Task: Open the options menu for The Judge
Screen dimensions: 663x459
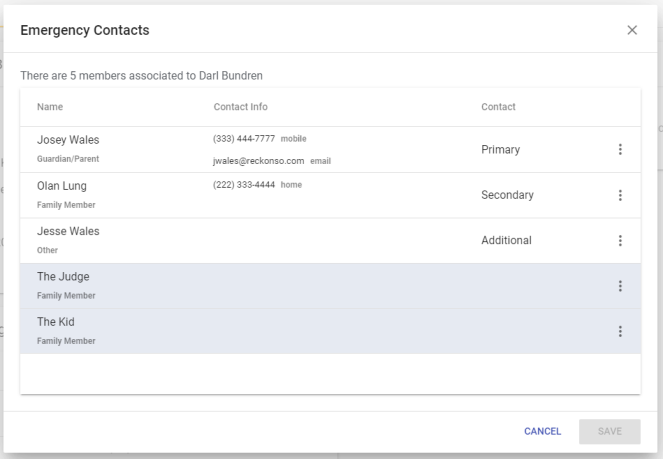Action: tap(620, 286)
